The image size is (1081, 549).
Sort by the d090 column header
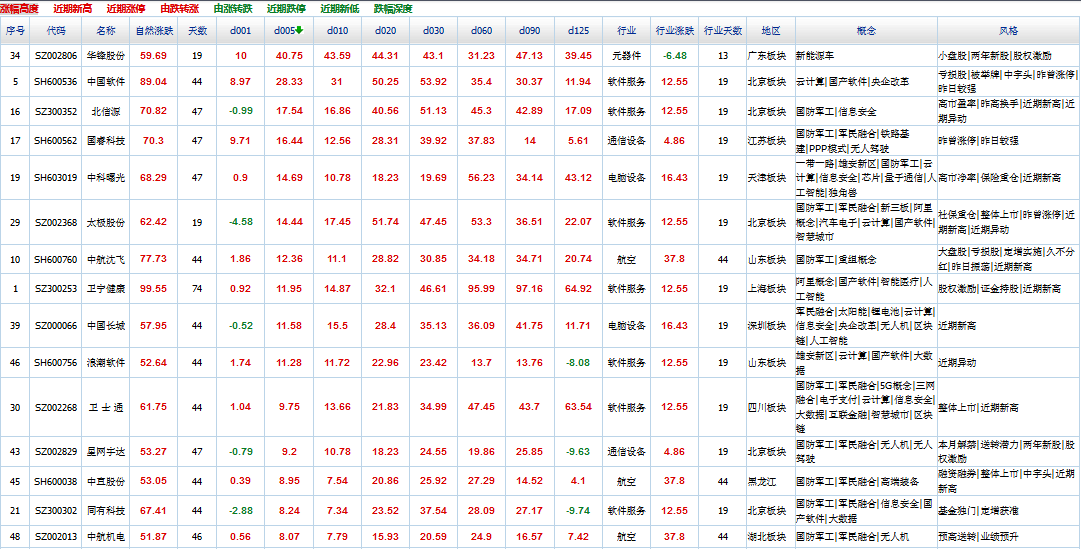tap(530, 31)
